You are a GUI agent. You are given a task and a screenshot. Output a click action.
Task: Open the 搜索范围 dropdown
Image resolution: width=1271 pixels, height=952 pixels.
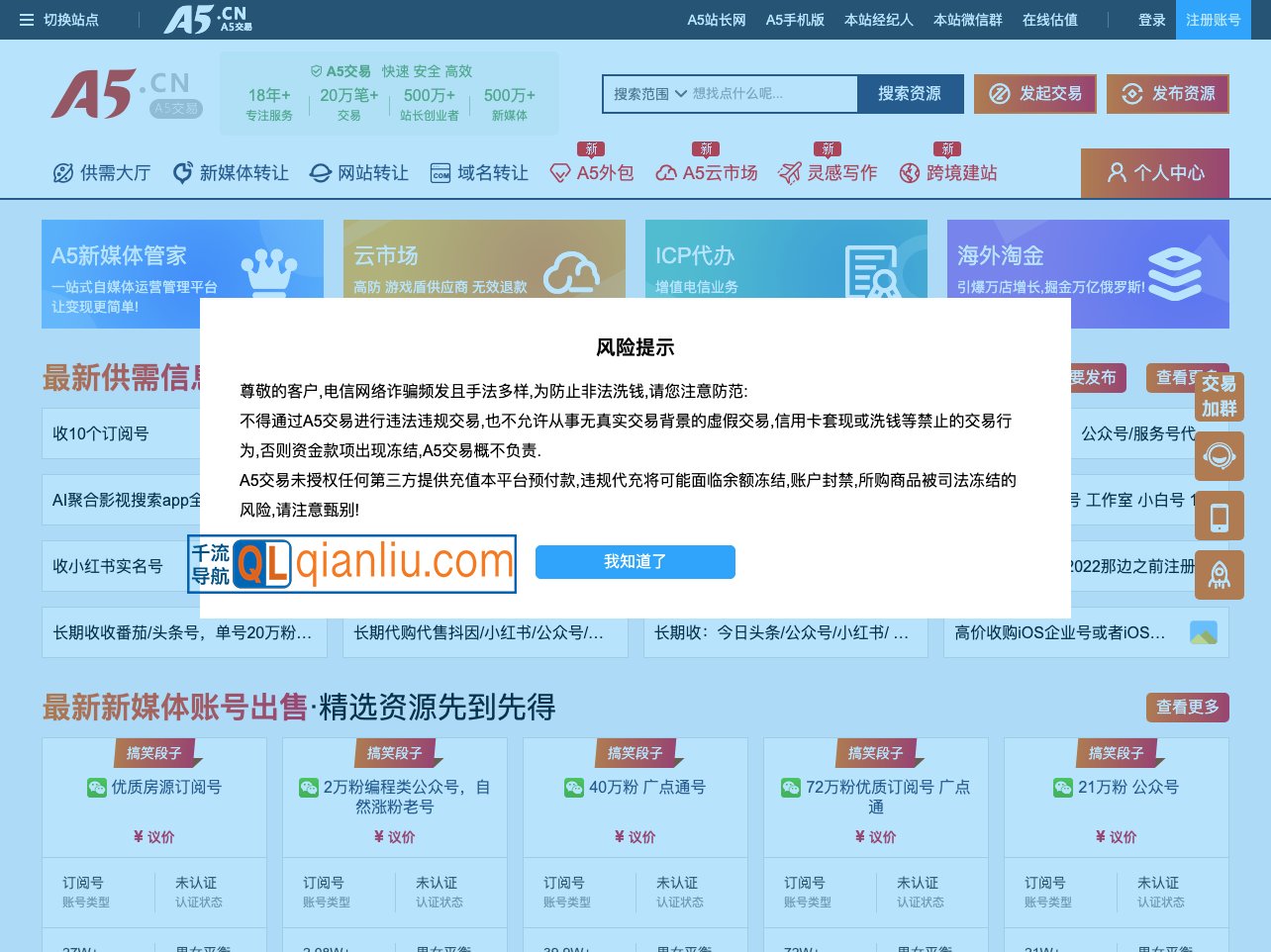coord(645,94)
